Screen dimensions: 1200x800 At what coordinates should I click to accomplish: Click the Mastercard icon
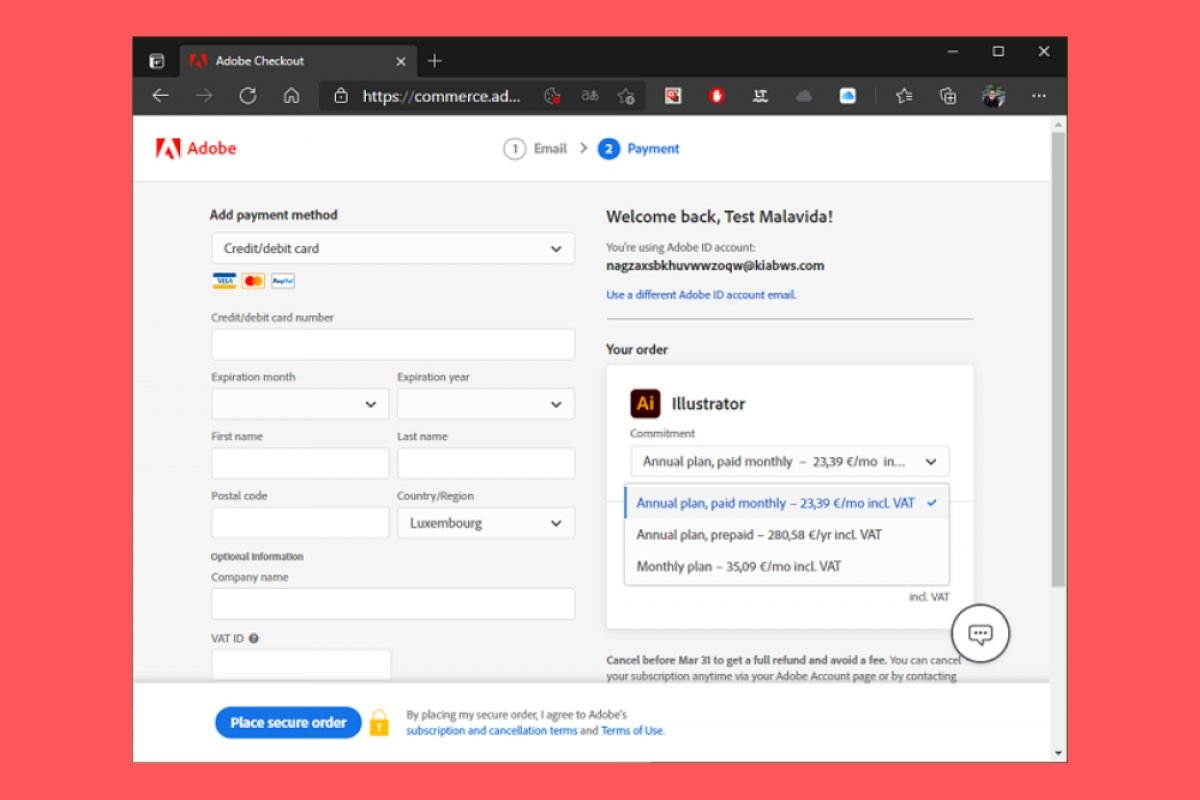coord(253,281)
